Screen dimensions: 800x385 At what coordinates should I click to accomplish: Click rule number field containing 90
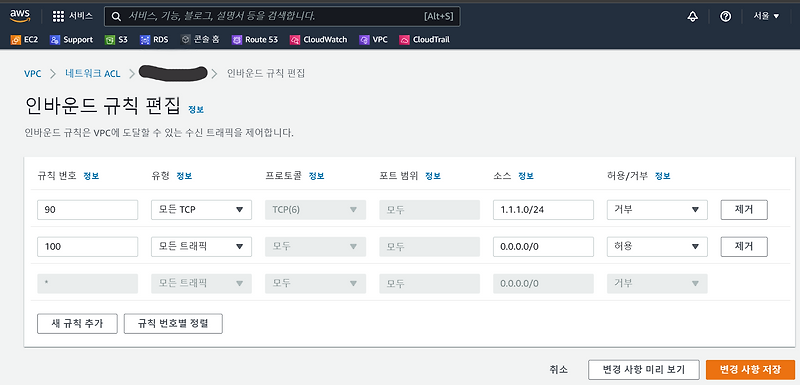[88, 210]
